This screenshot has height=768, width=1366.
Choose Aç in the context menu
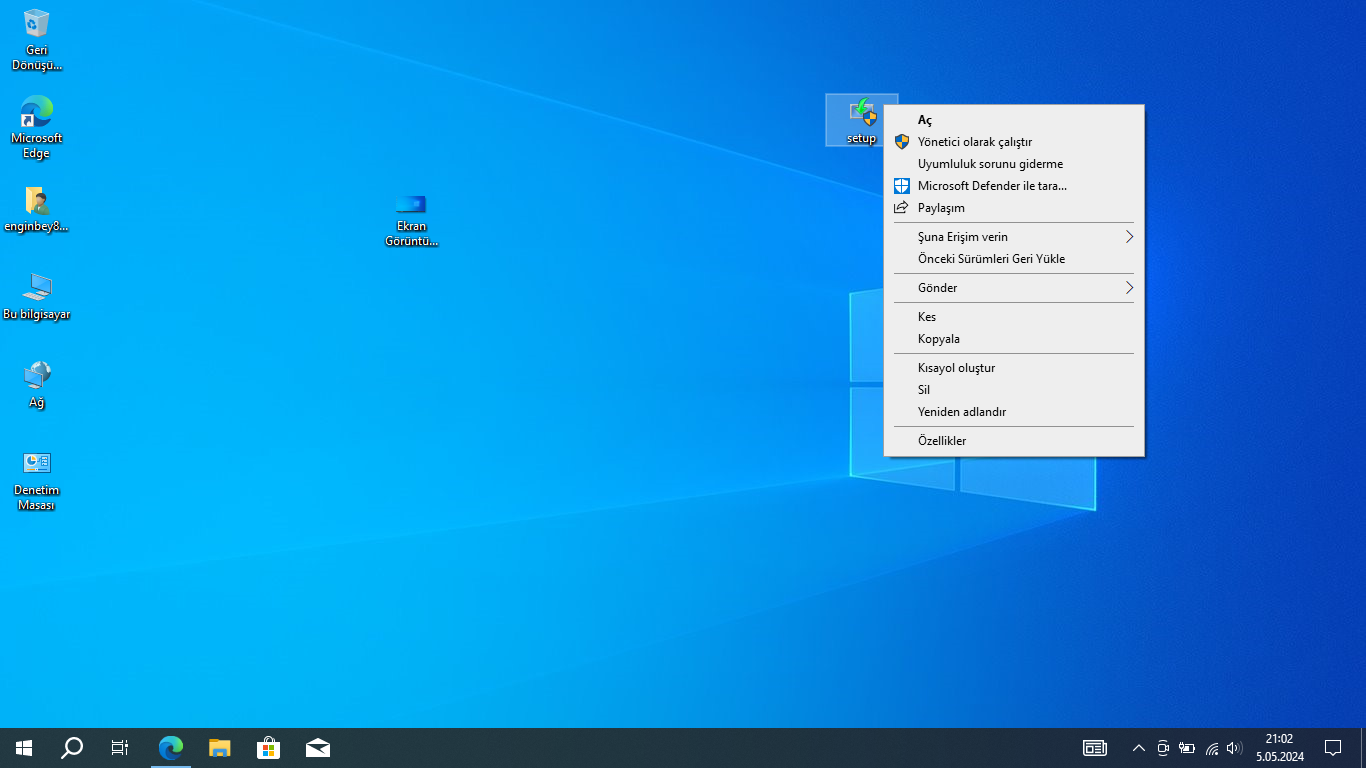click(1014, 120)
